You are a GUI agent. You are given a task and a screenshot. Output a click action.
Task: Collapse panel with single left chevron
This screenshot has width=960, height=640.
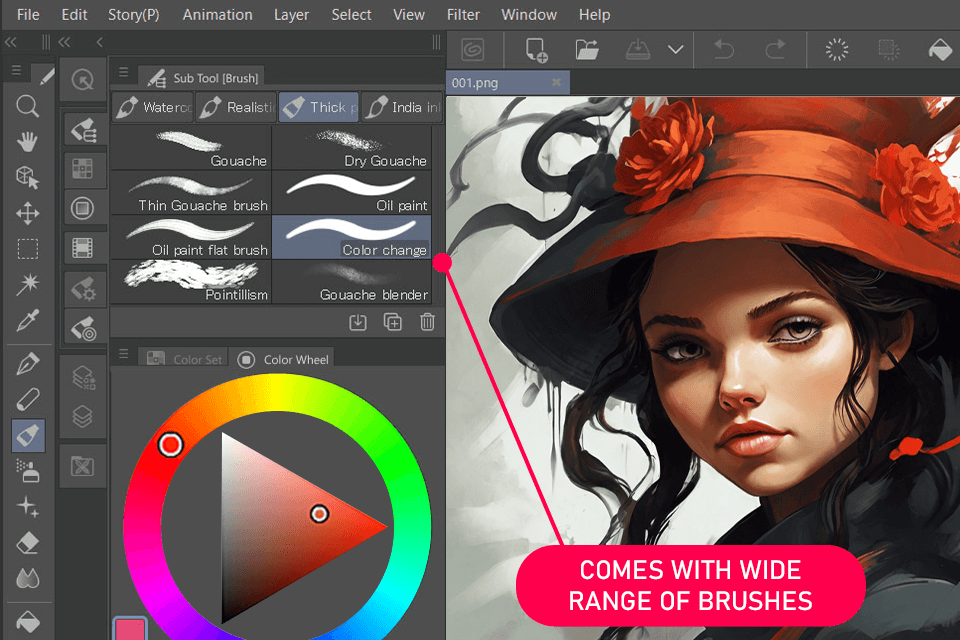(x=100, y=42)
